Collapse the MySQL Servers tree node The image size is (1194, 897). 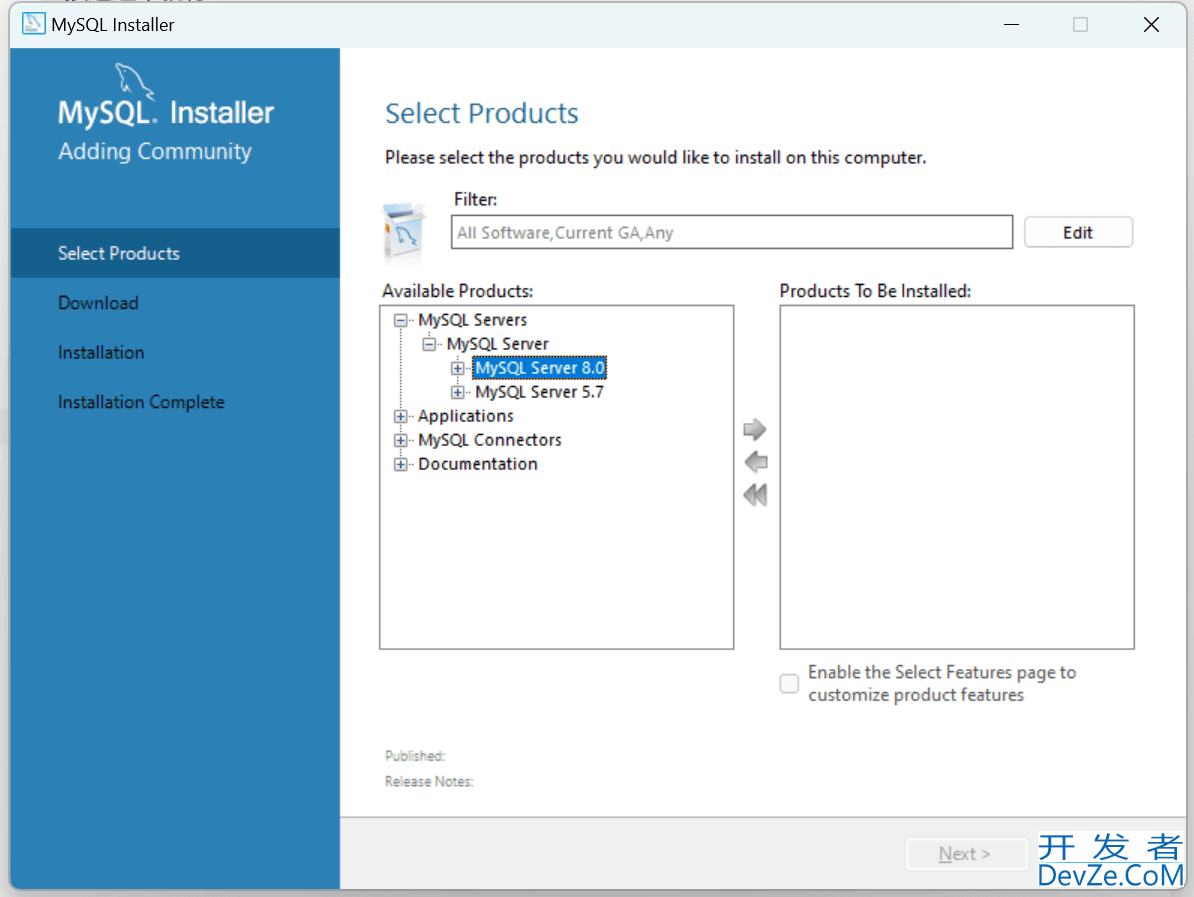click(x=401, y=321)
